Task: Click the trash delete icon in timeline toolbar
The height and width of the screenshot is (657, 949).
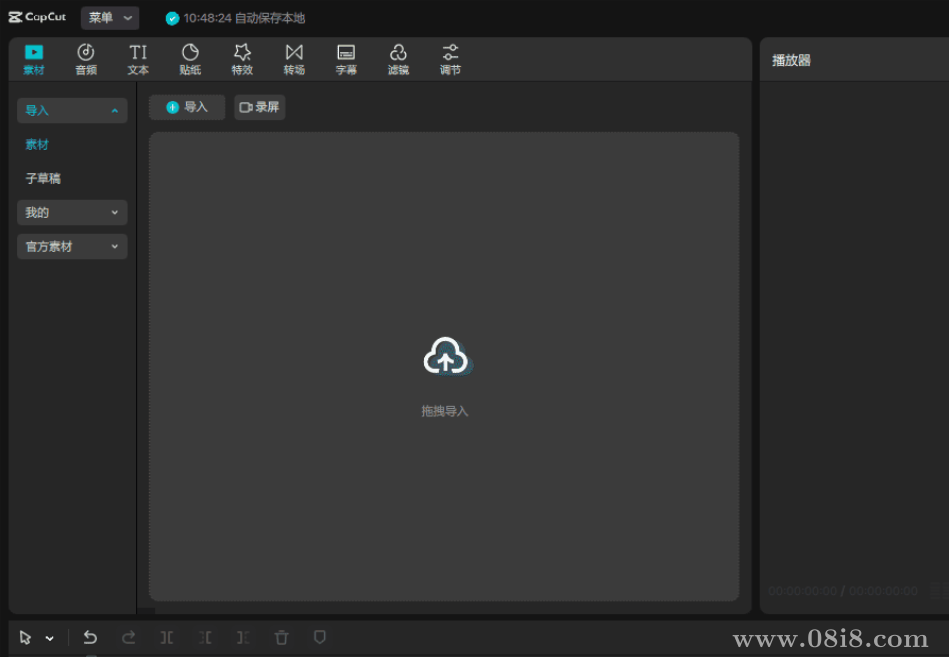Action: point(282,637)
